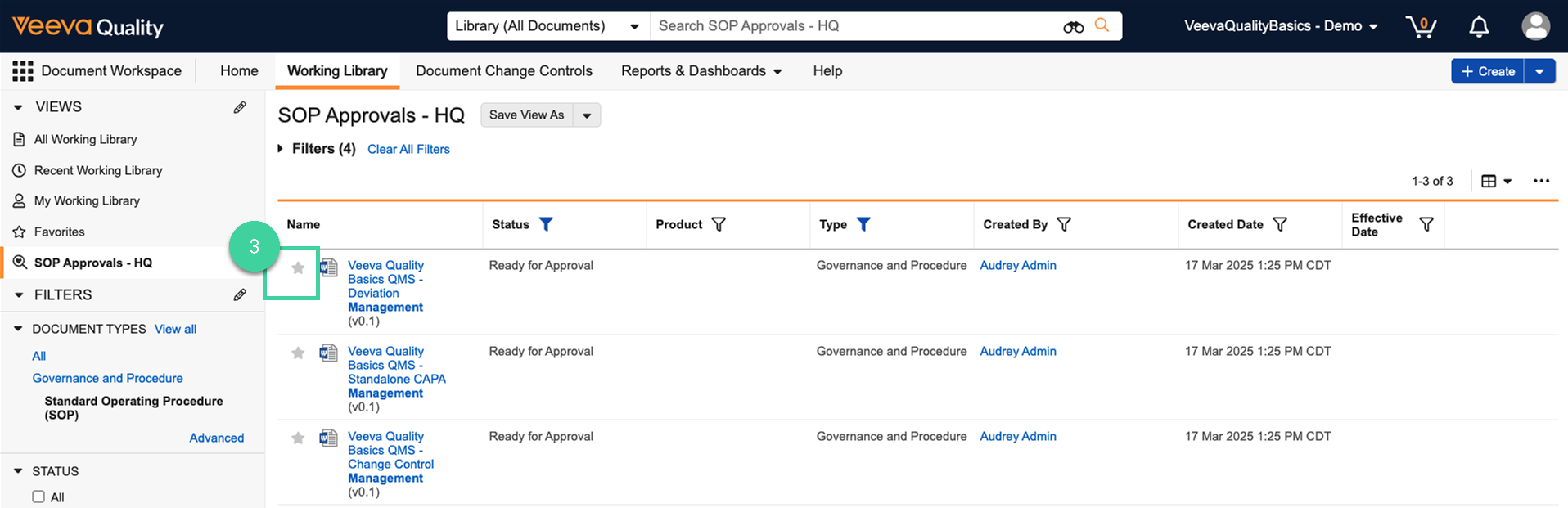Image resolution: width=1568 pixels, height=508 pixels.
Task: Favorite the Standalone CAPA Management star
Action: [298, 353]
